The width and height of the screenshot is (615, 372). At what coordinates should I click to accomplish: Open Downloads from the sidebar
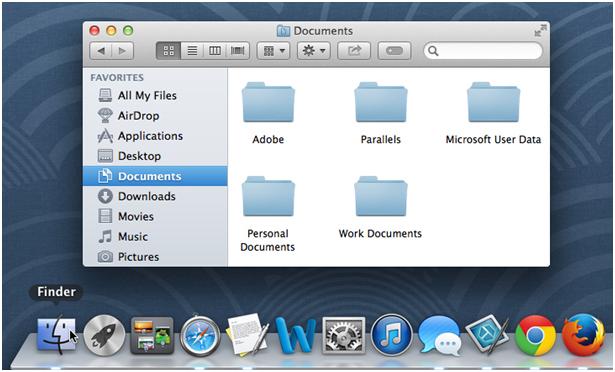tap(155, 196)
